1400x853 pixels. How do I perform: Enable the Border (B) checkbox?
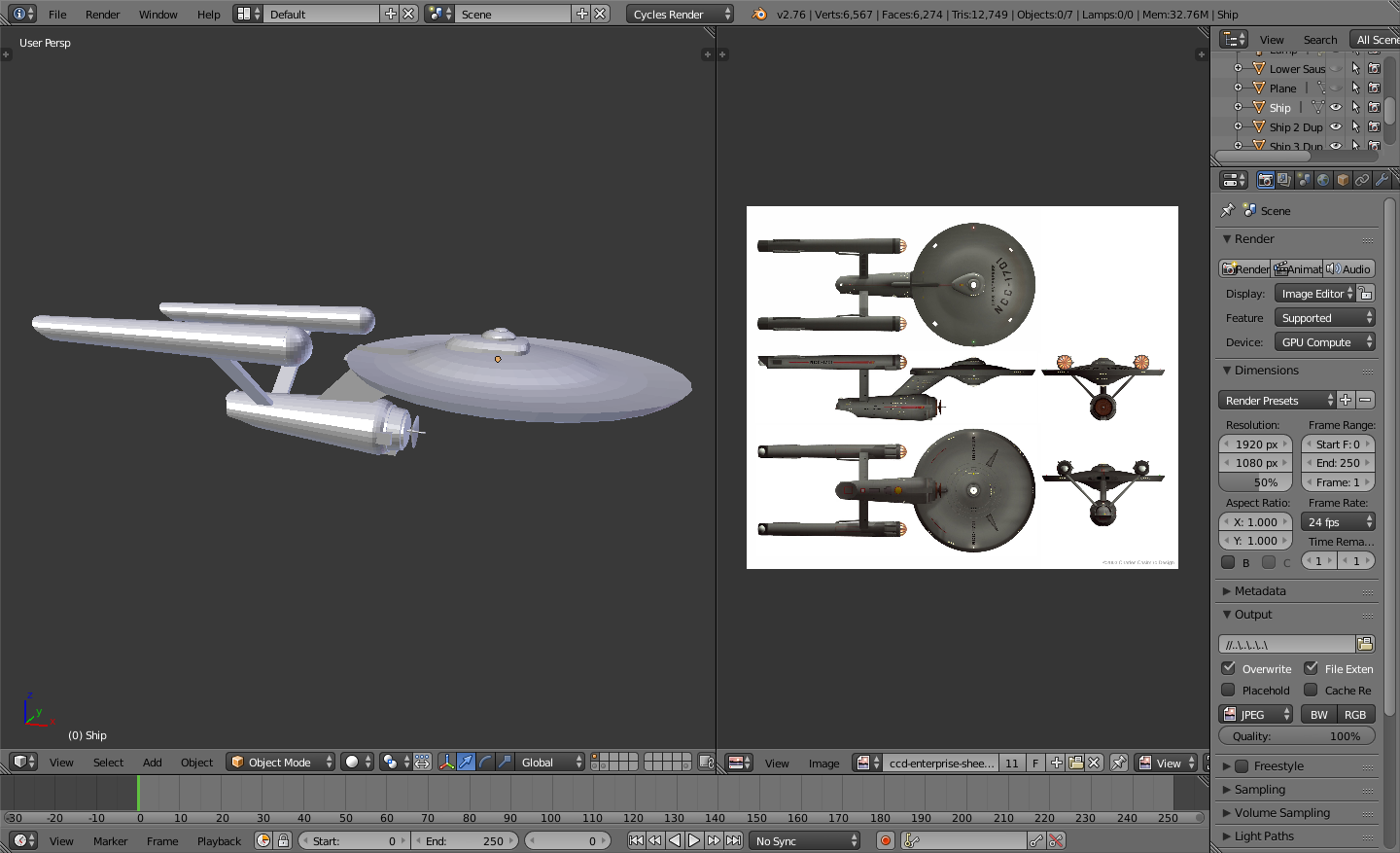point(1229,562)
